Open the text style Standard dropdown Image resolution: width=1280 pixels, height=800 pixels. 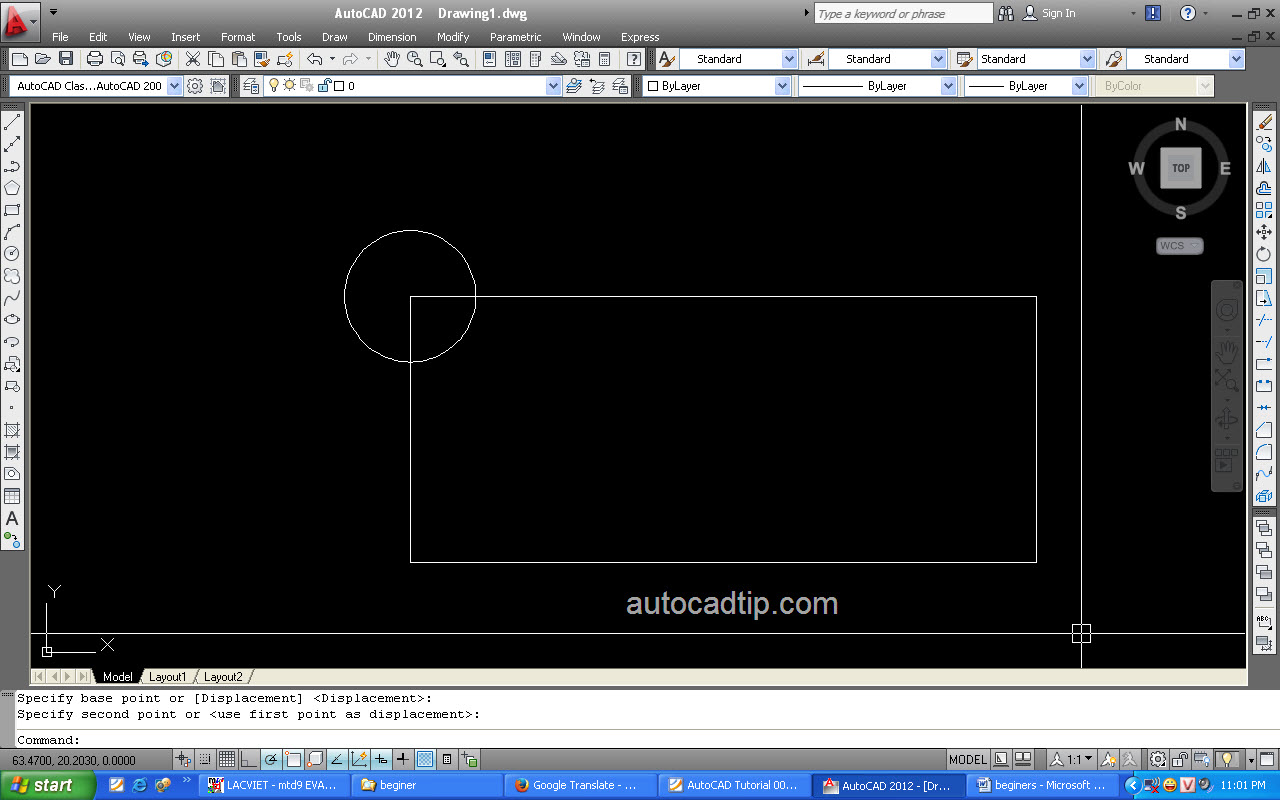739,59
